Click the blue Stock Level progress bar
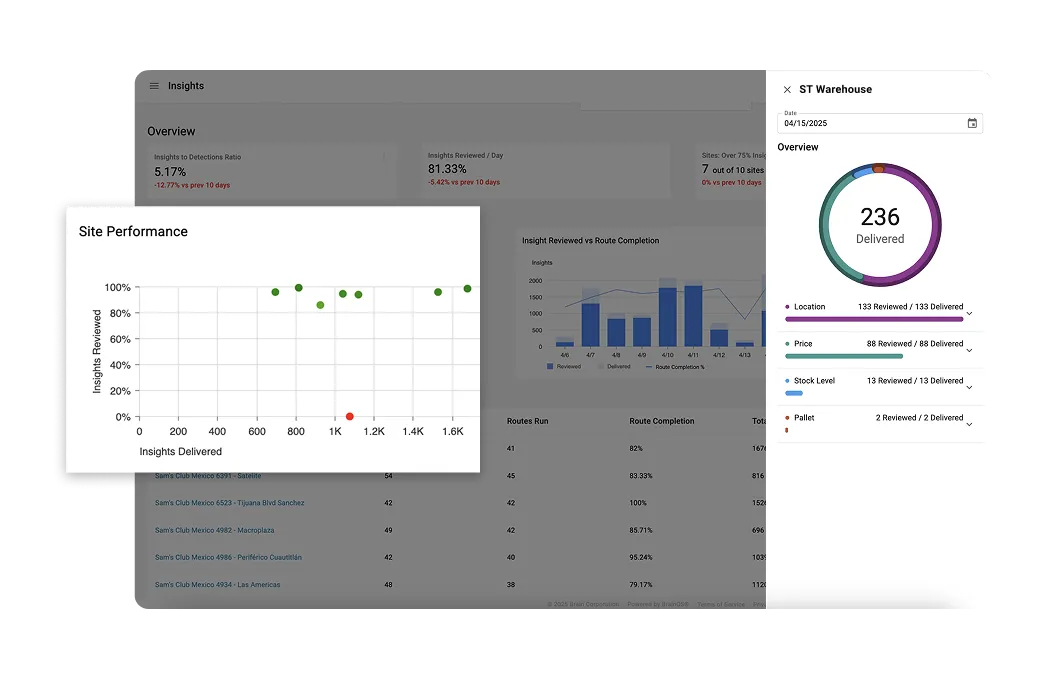1060x680 pixels. 794,393
